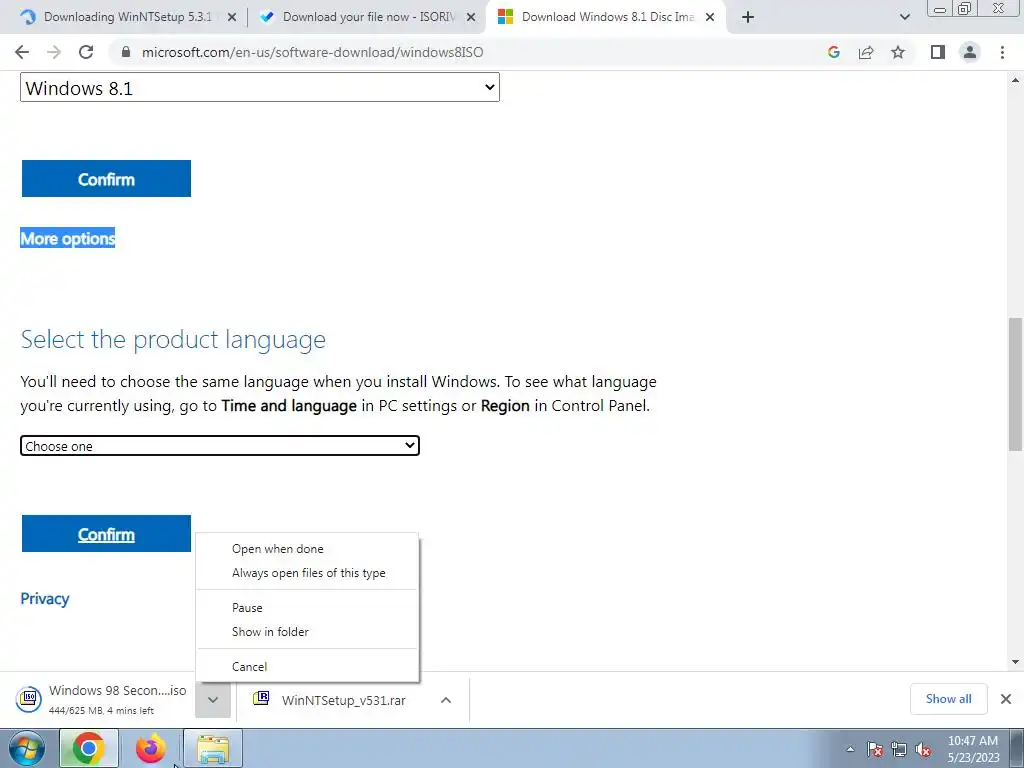The image size is (1024, 768).
Task: Click the page scrollbar thumb
Action: (x=1015, y=383)
